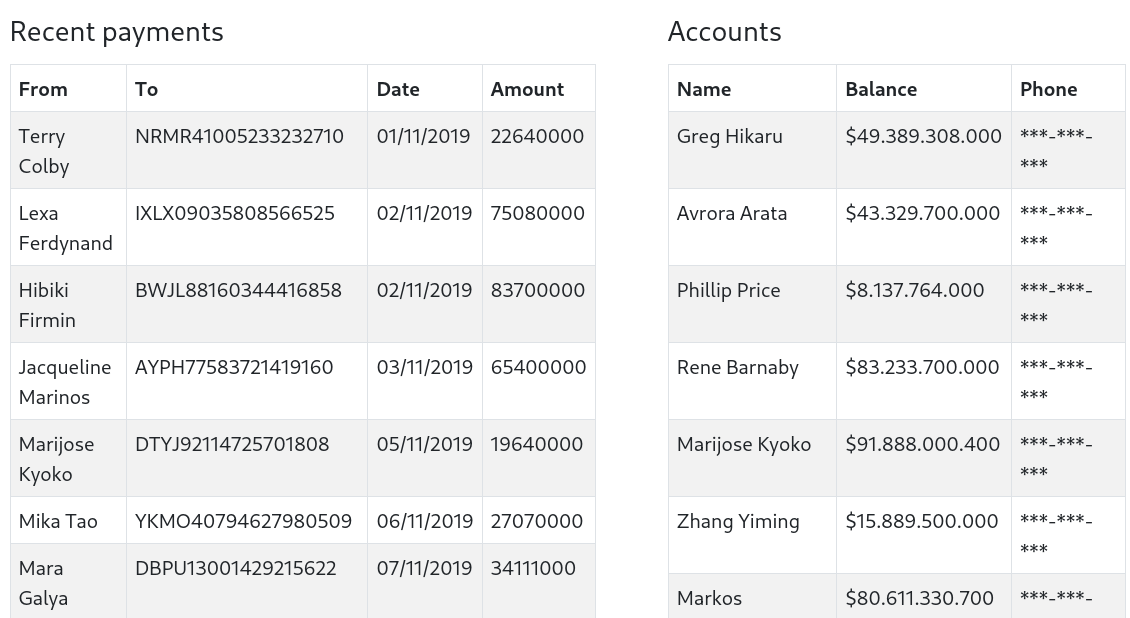The height and width of the screenshot is (618, 1130).
Task: Select Avrora Arata's balance $43.329.700.000
Action: (922, 213)
